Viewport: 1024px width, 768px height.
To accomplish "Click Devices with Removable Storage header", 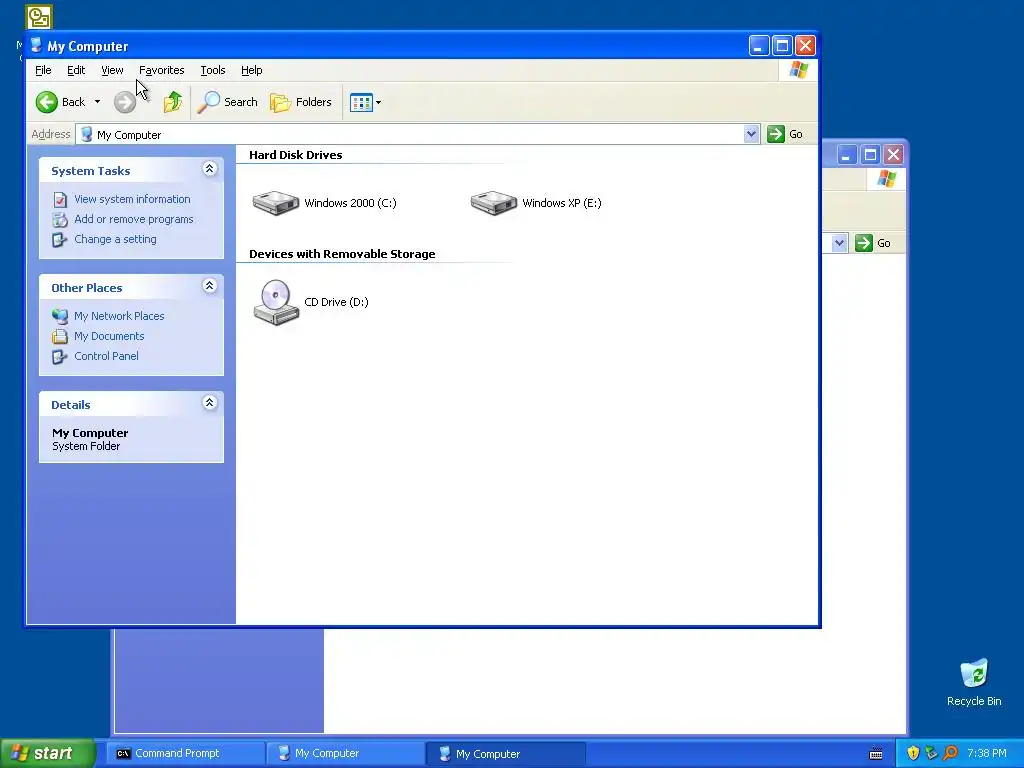I will (342, 254).
